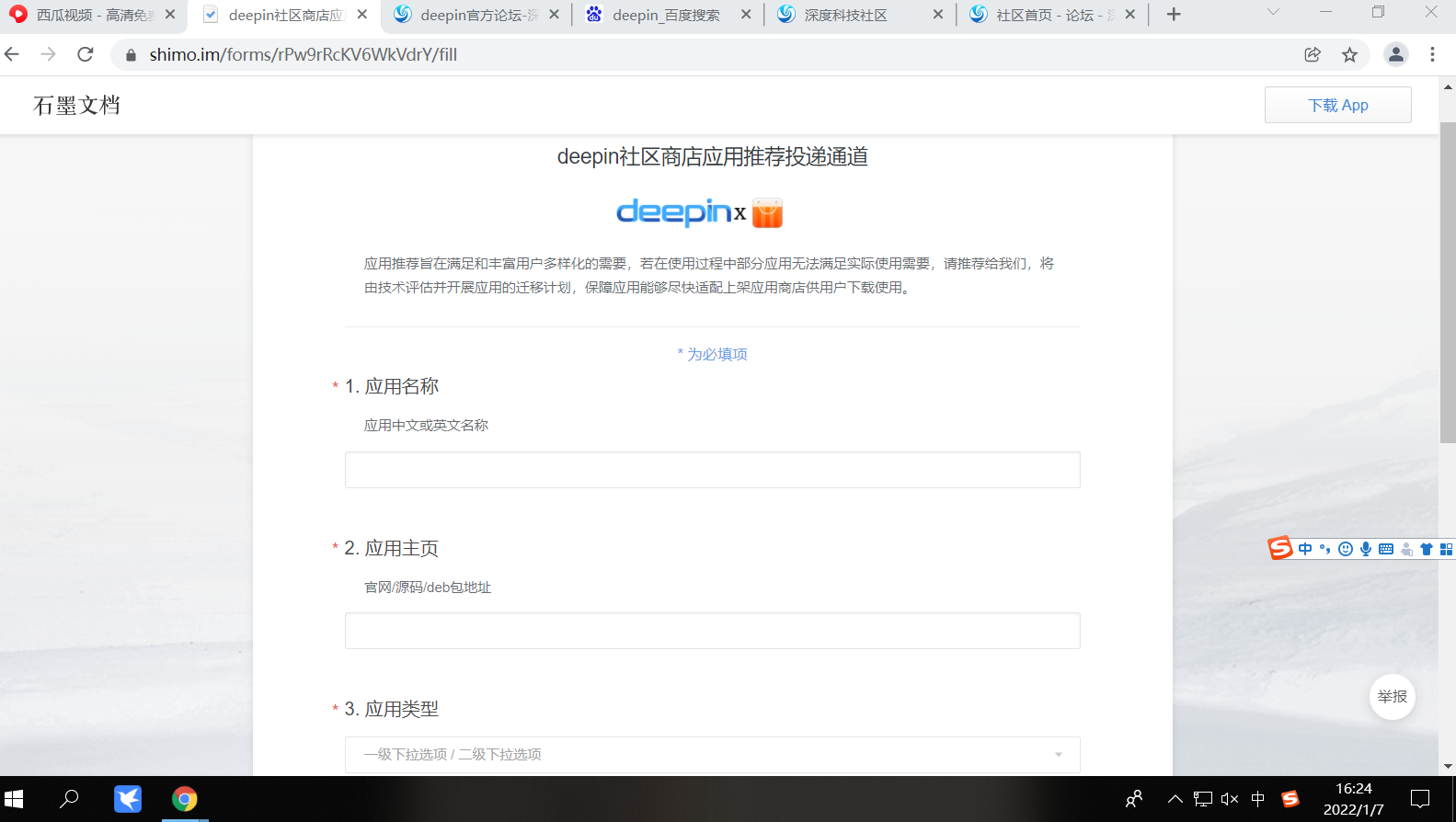Image resolution: width=1456 pixels, height=822 pixels.
Task: Open a new browser tab
Action: pos(1174,15)
